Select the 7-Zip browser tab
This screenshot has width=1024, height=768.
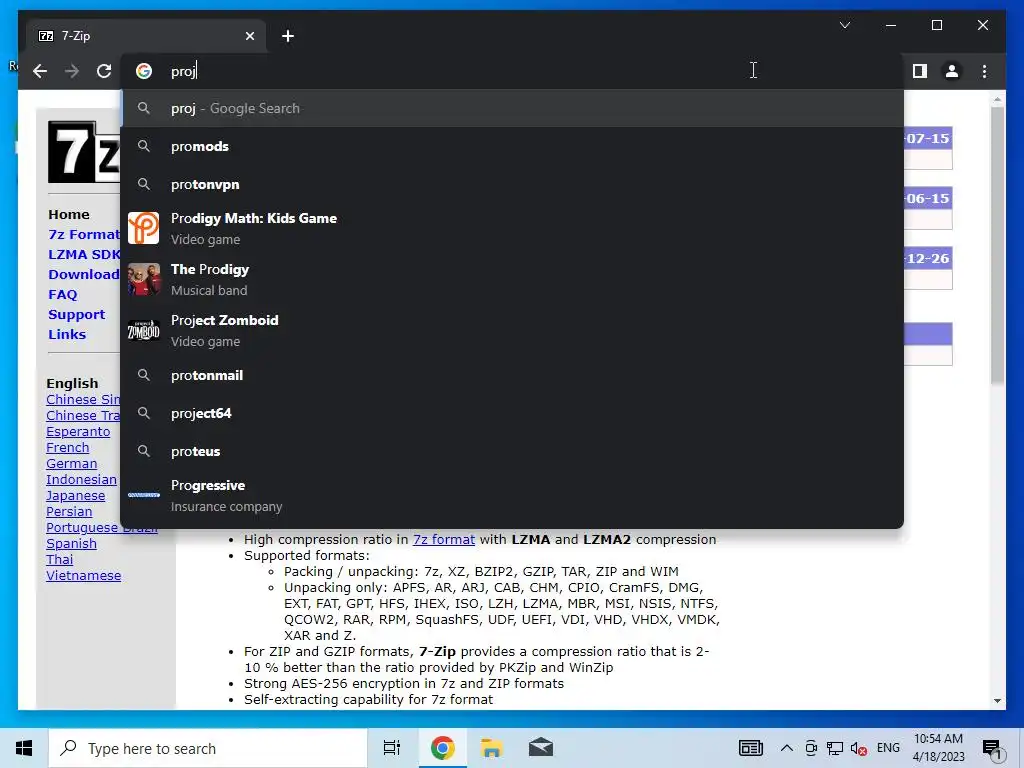(x=146, y=36)
